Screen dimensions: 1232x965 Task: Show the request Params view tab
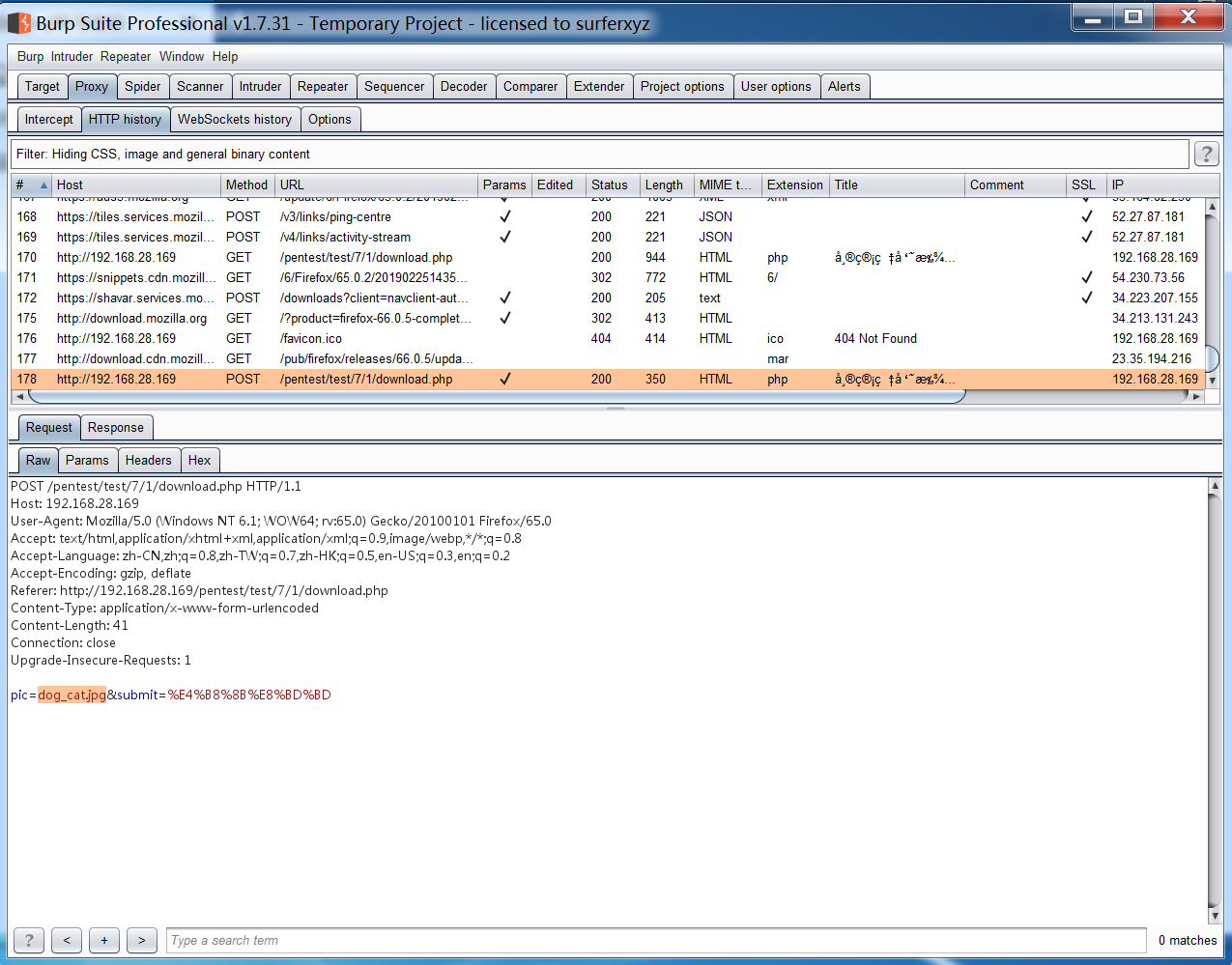tap(88, 460)
